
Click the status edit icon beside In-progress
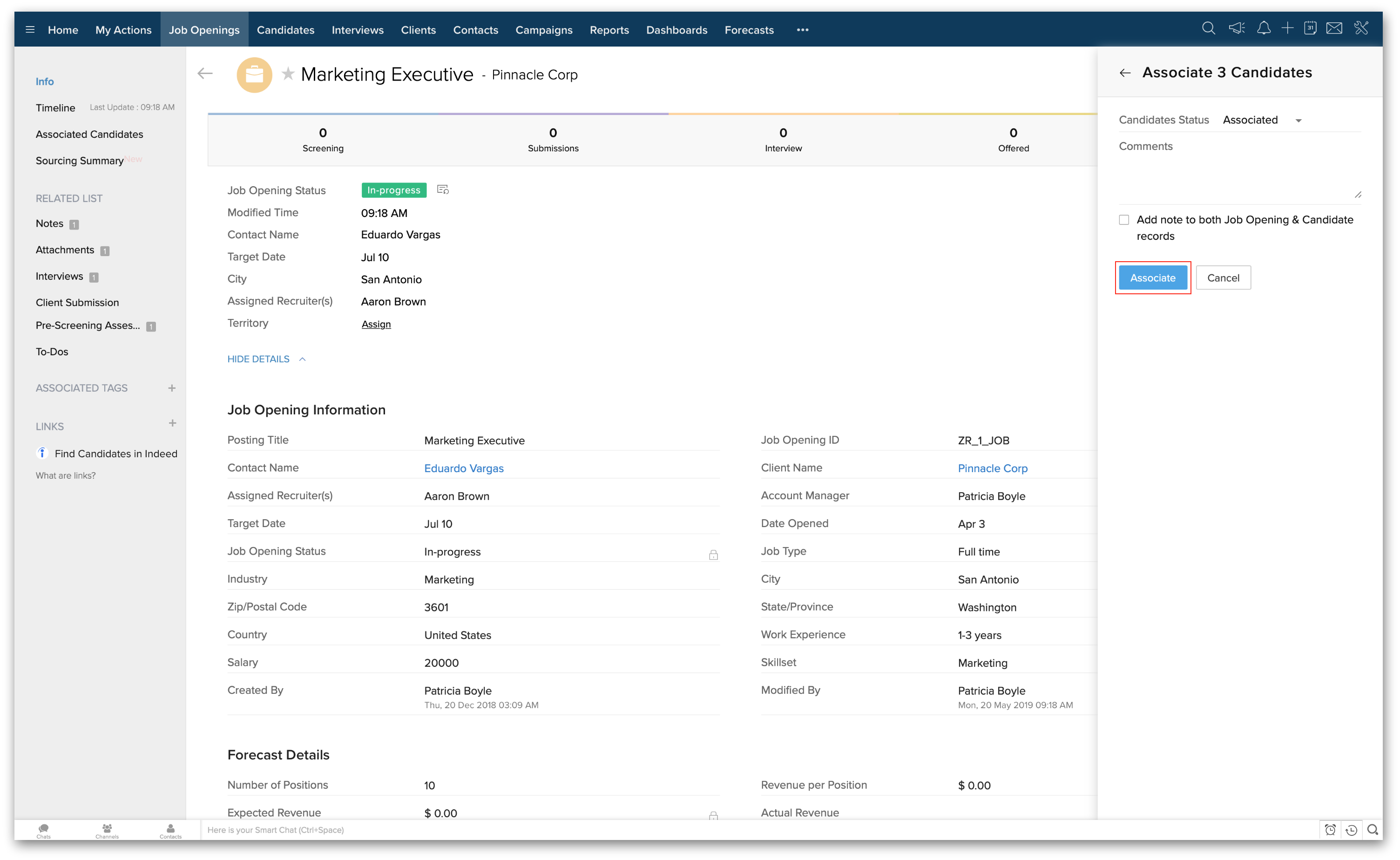443,190
